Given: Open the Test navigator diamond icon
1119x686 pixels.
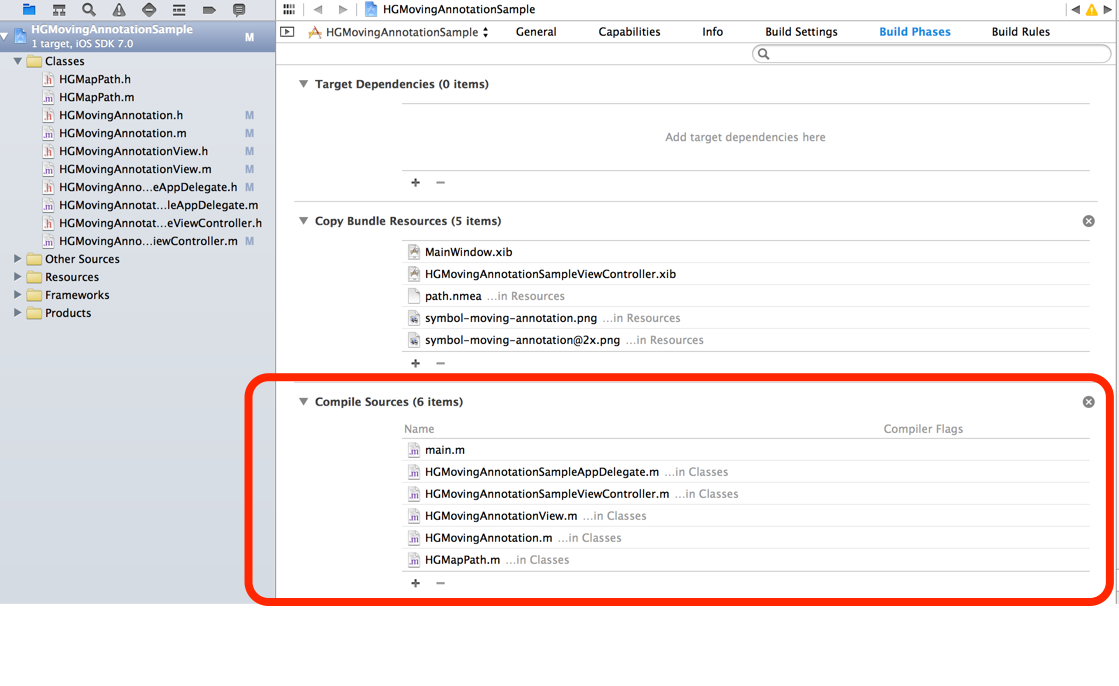Looking at the screenshot, I should tap(149, 9).
